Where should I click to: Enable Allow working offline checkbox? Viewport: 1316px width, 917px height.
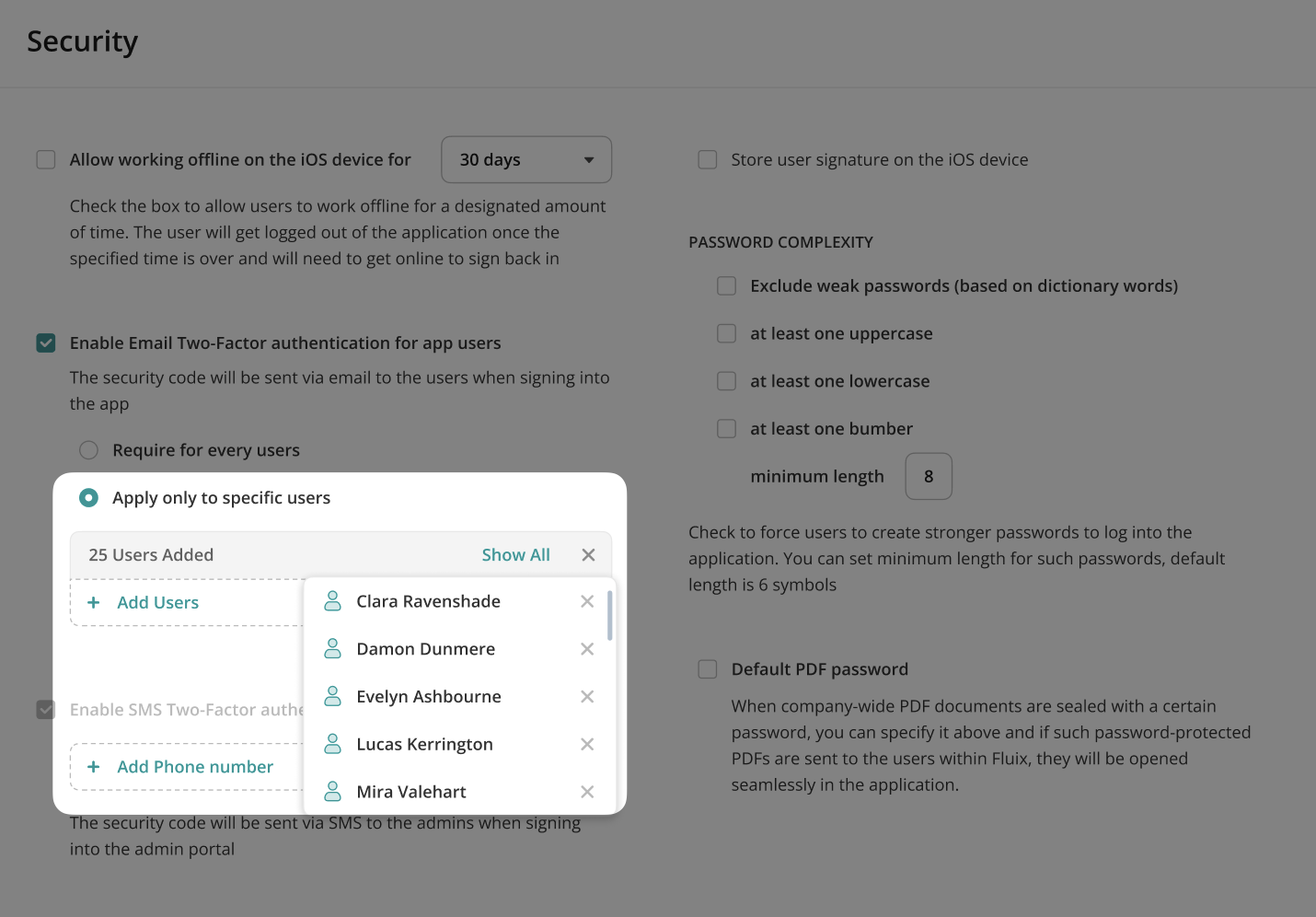pos(46,160)
